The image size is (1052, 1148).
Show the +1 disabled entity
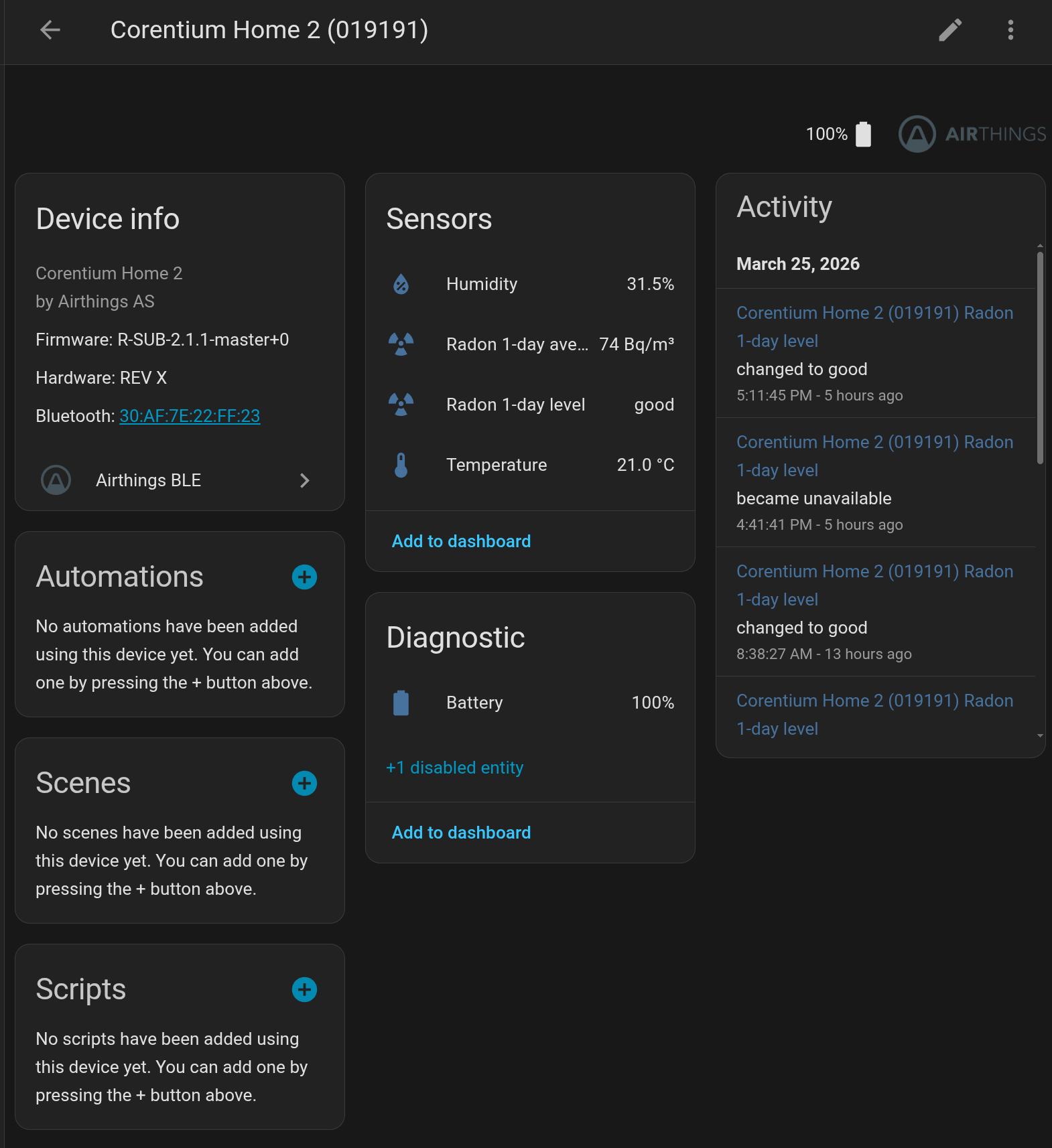tap(454, 768)
